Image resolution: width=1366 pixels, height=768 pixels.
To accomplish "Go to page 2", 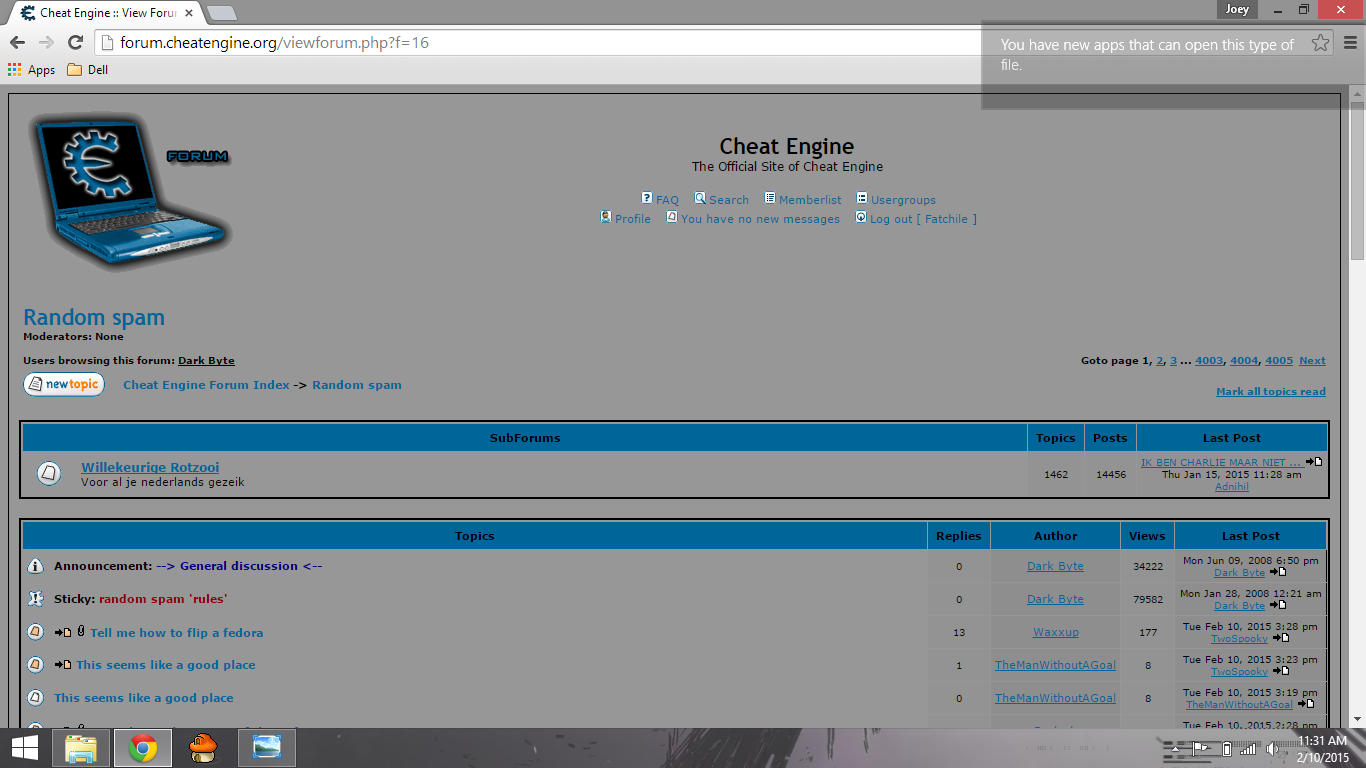I will [1160, 361].
